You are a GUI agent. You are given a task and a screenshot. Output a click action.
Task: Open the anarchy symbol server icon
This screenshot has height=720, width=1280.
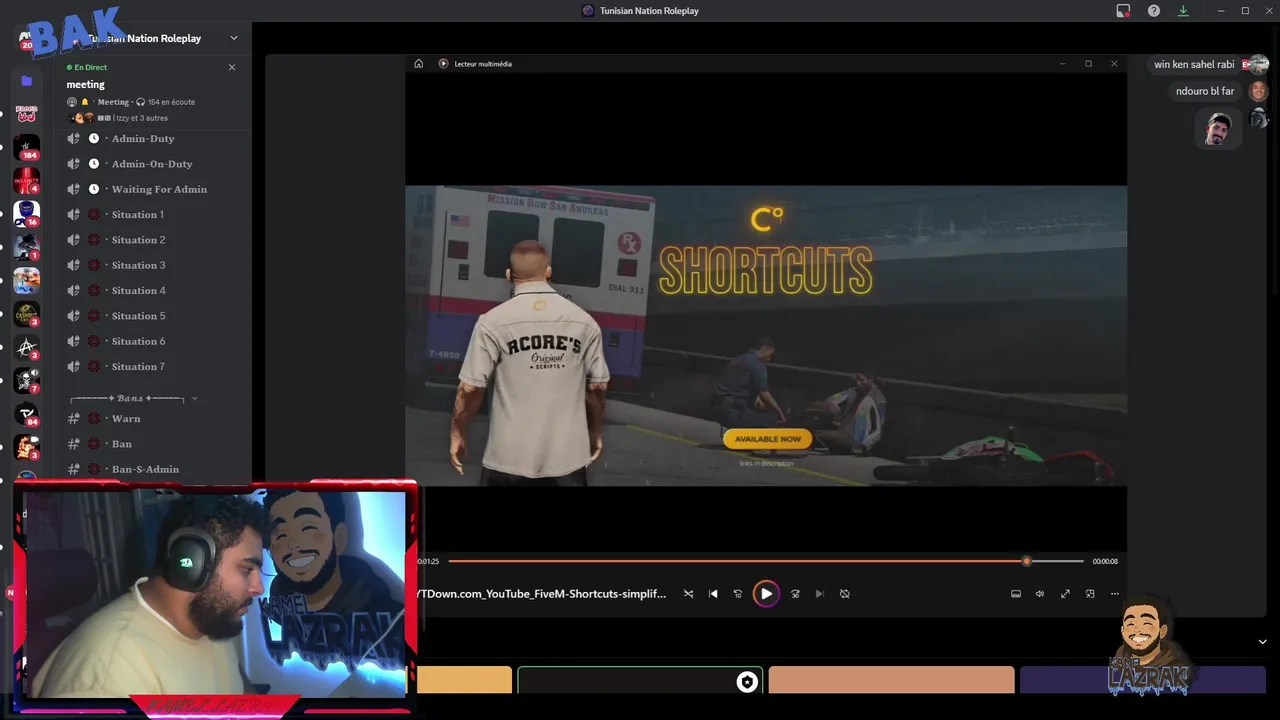click(x=27, y=348)
